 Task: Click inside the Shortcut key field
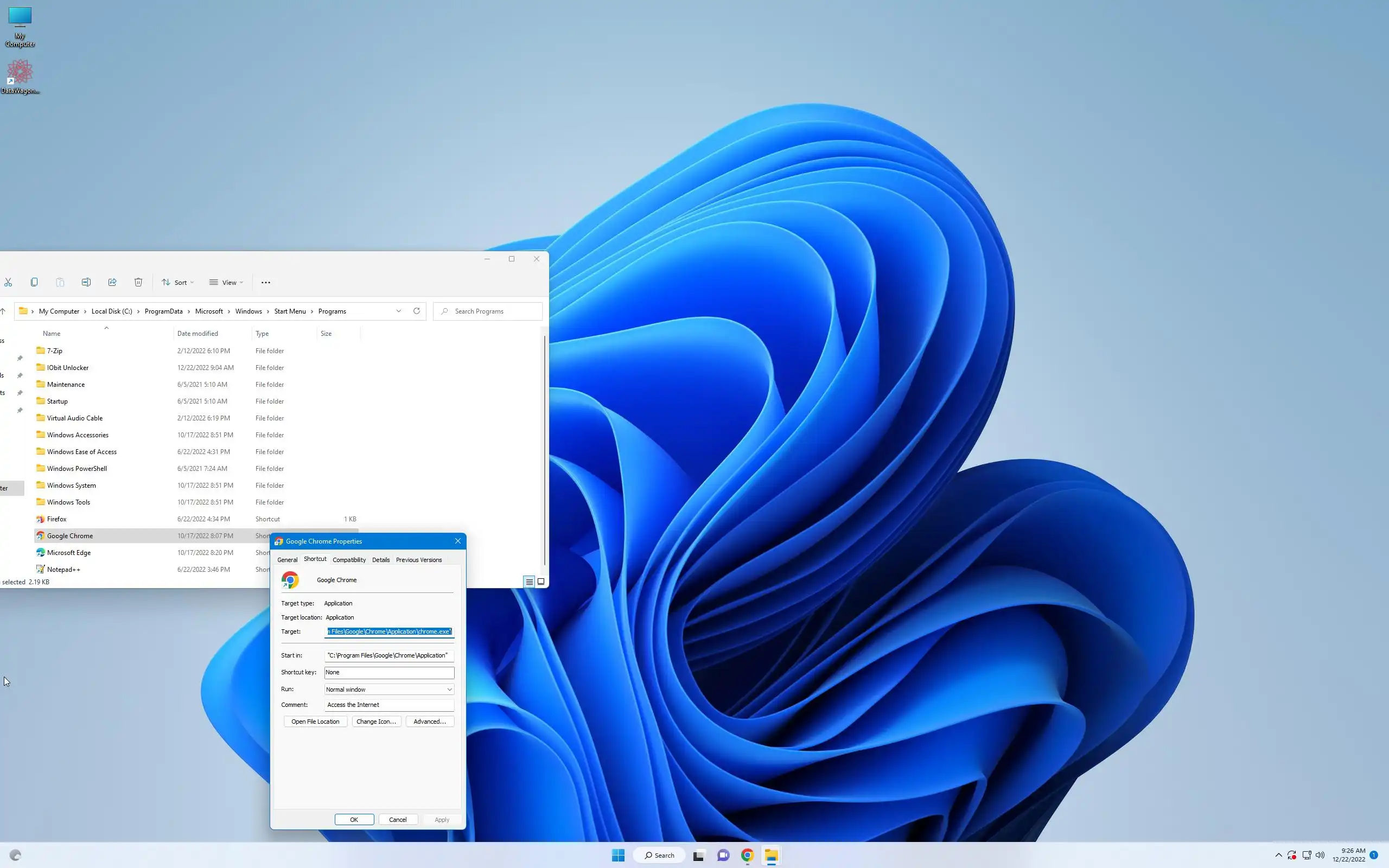(x=389, y=672)
